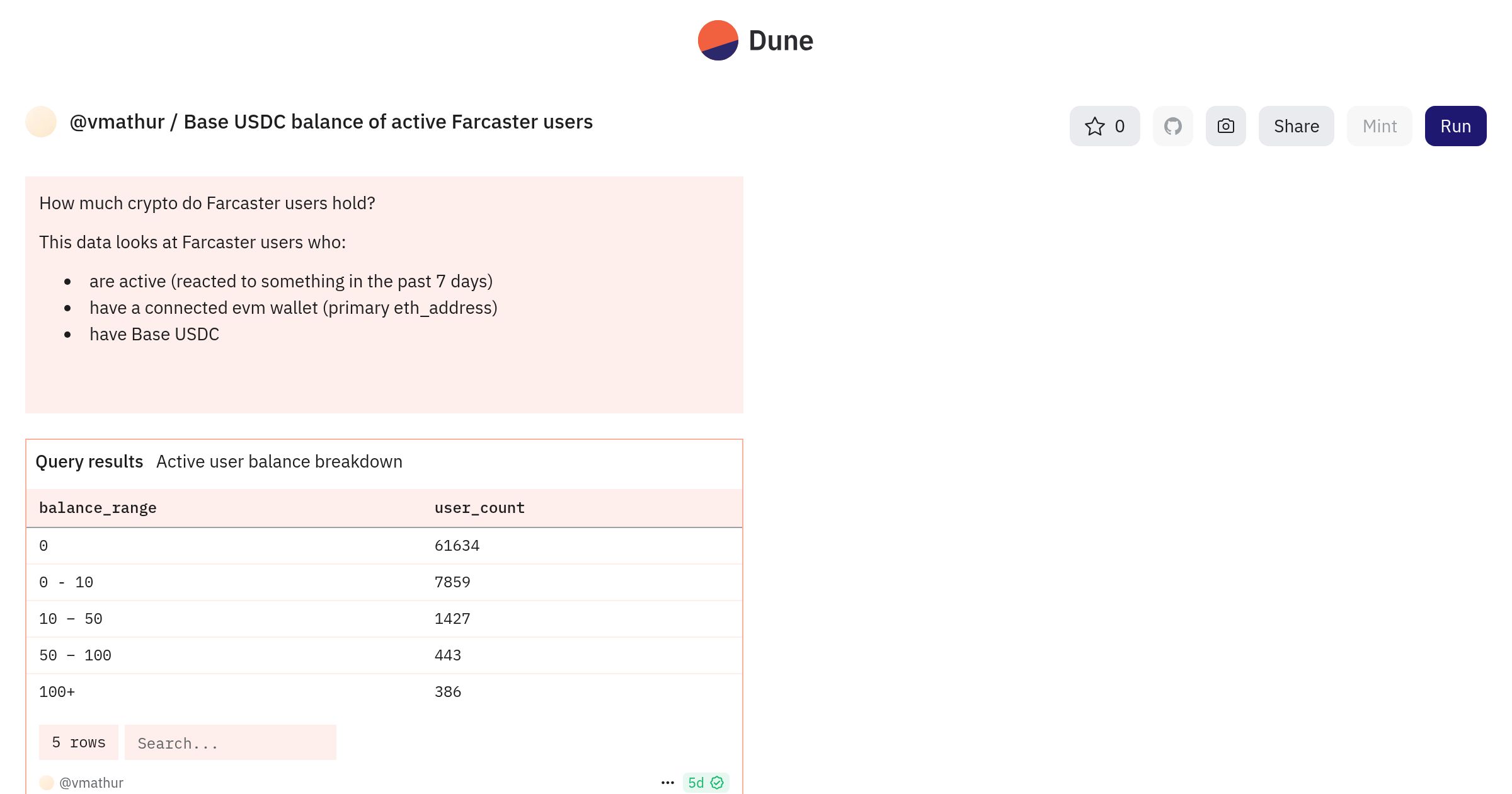The image size is (1512, 794).
Task: Open the @vmathur link under the table
Action: (91, 783)
